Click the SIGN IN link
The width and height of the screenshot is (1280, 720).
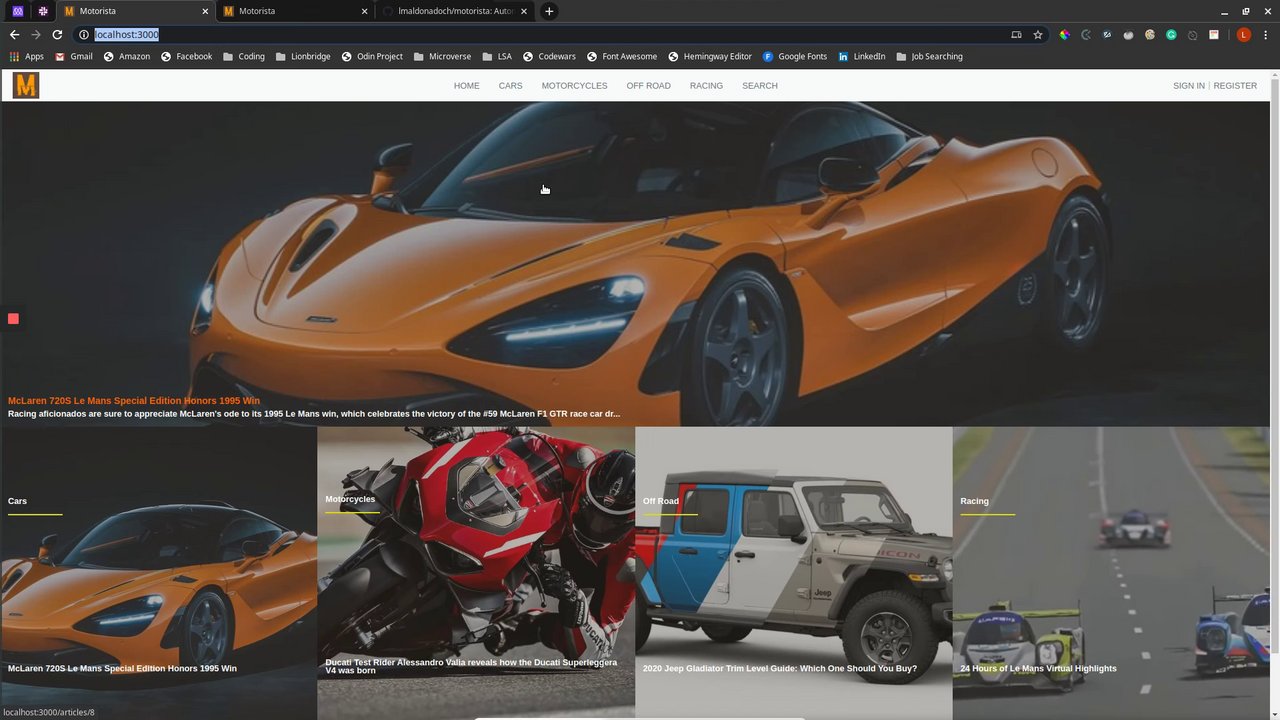[1189, 86]
